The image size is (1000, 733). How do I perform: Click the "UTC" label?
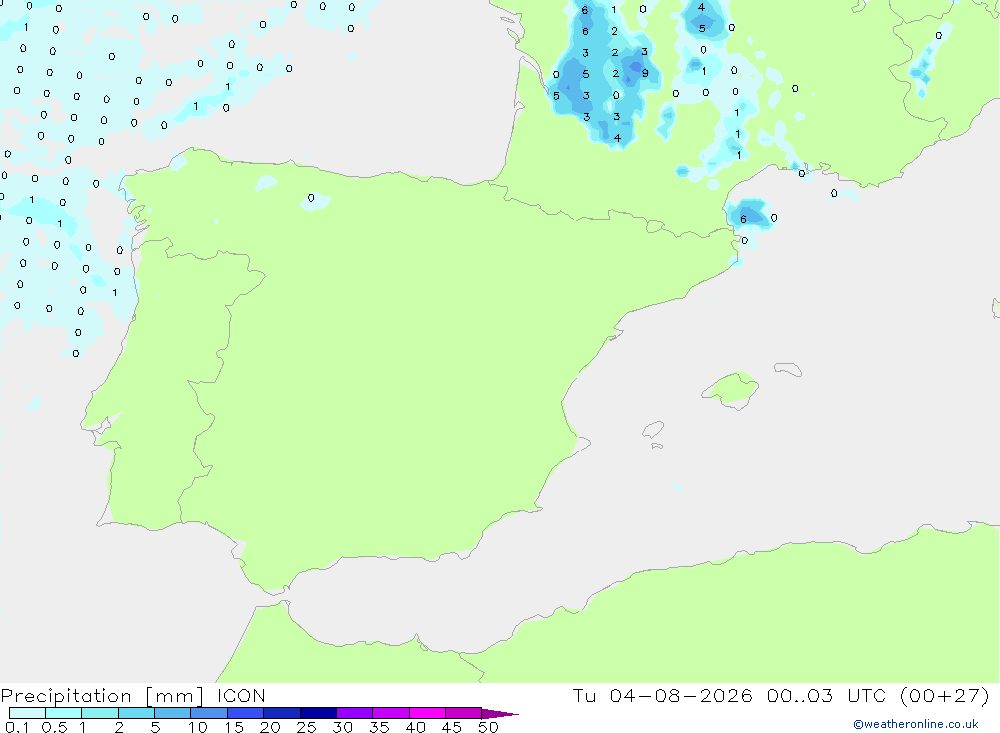pos(867,695)
